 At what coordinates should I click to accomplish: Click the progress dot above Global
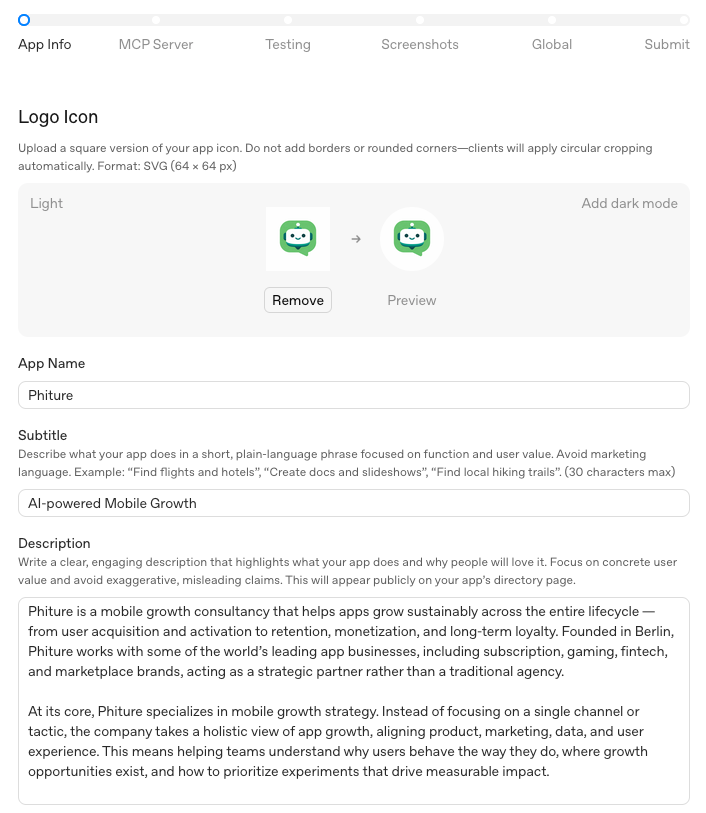(552, 20)
